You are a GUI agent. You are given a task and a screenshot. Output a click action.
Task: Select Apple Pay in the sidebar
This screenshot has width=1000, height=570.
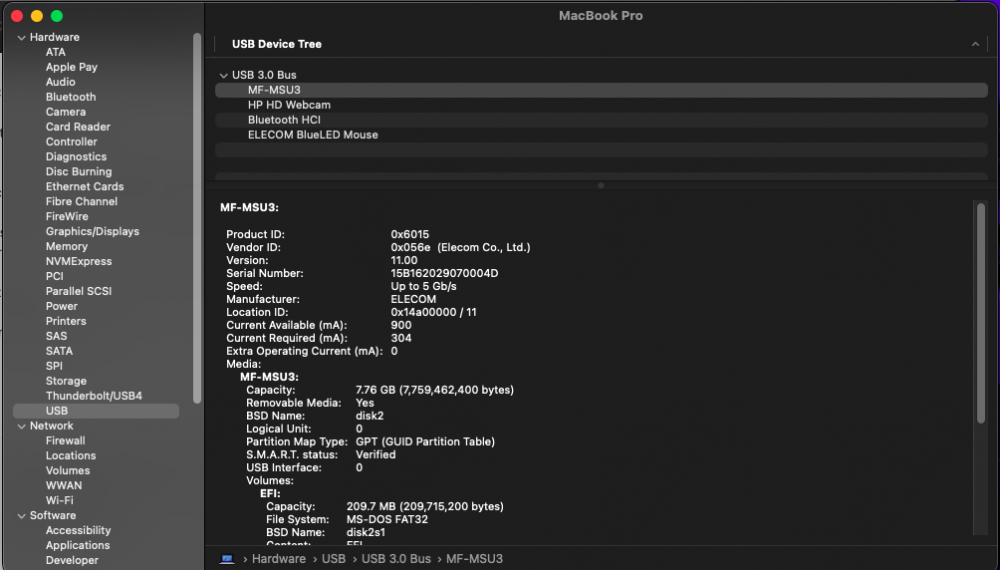pyautogui.click(x=71, y=67)
